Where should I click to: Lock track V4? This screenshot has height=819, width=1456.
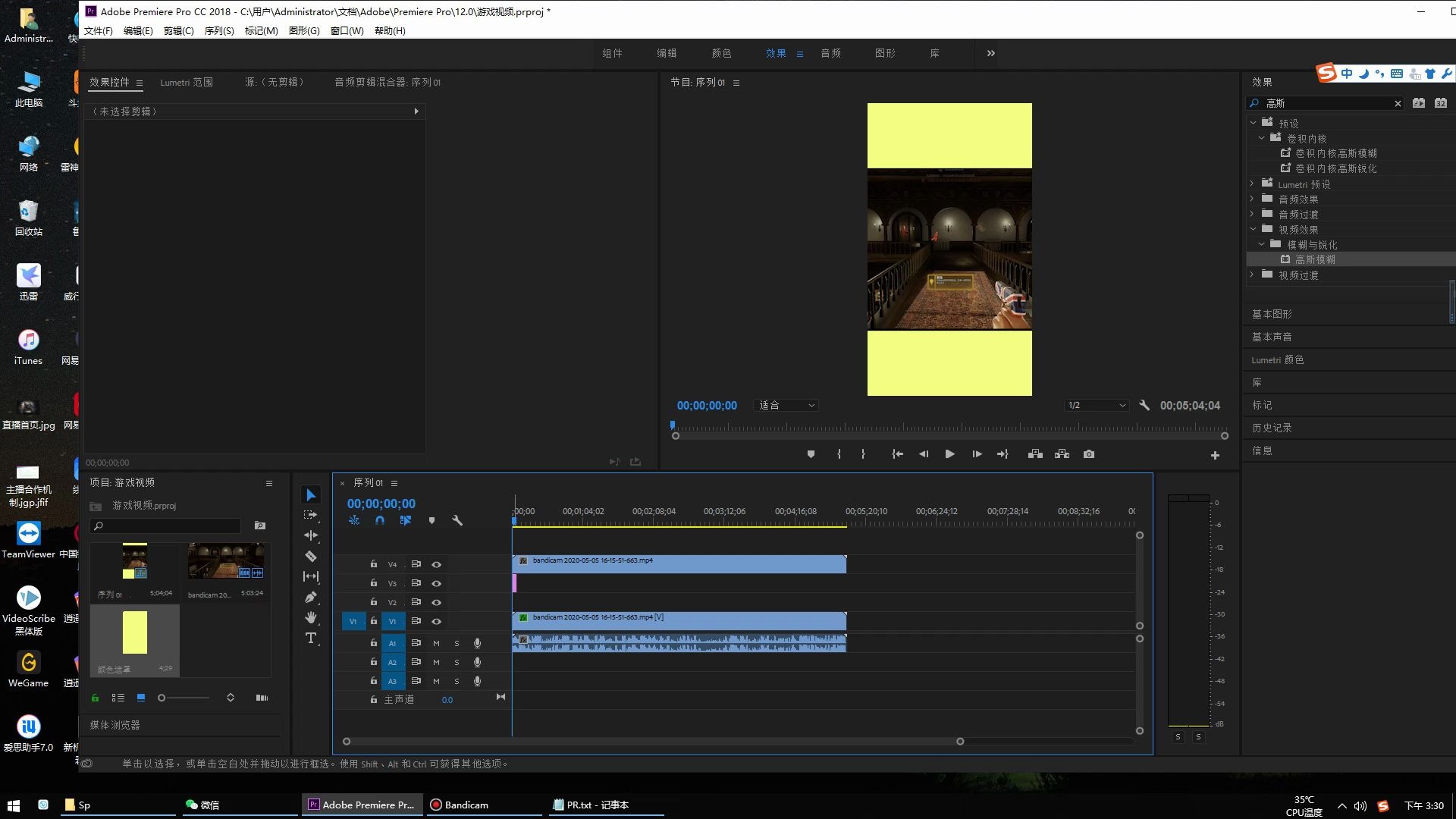point(373,564)
